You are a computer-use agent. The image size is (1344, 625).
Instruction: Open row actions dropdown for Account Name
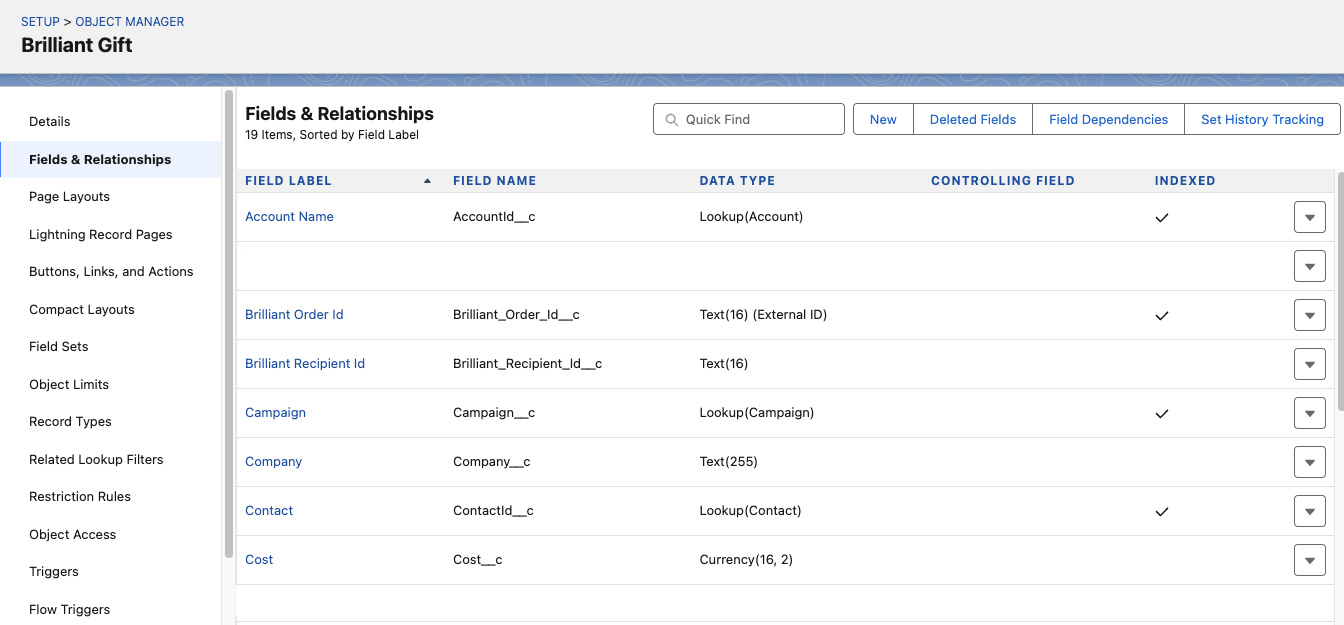[1309, 217]
